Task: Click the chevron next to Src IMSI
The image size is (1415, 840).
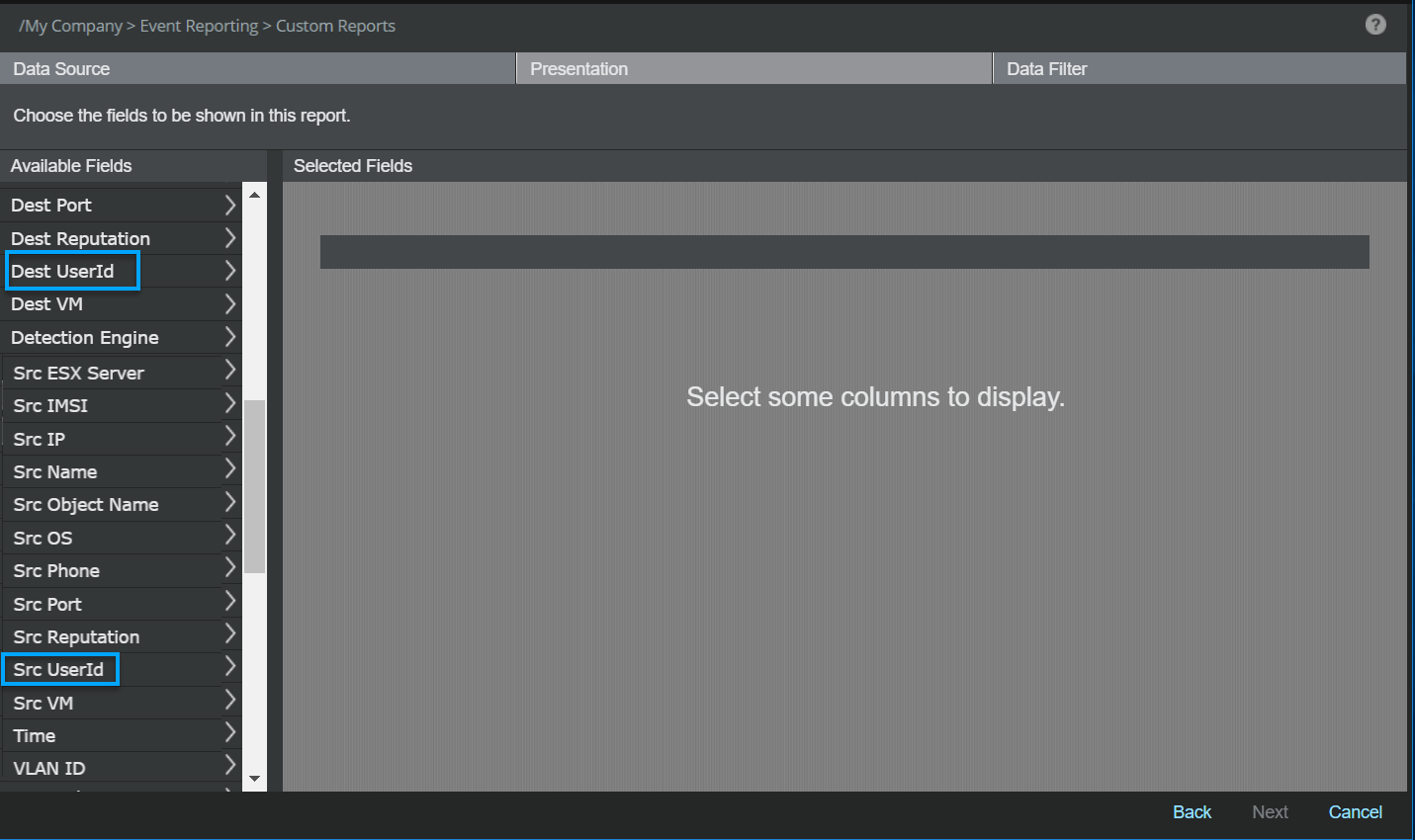Action: [x=229, y=404]
